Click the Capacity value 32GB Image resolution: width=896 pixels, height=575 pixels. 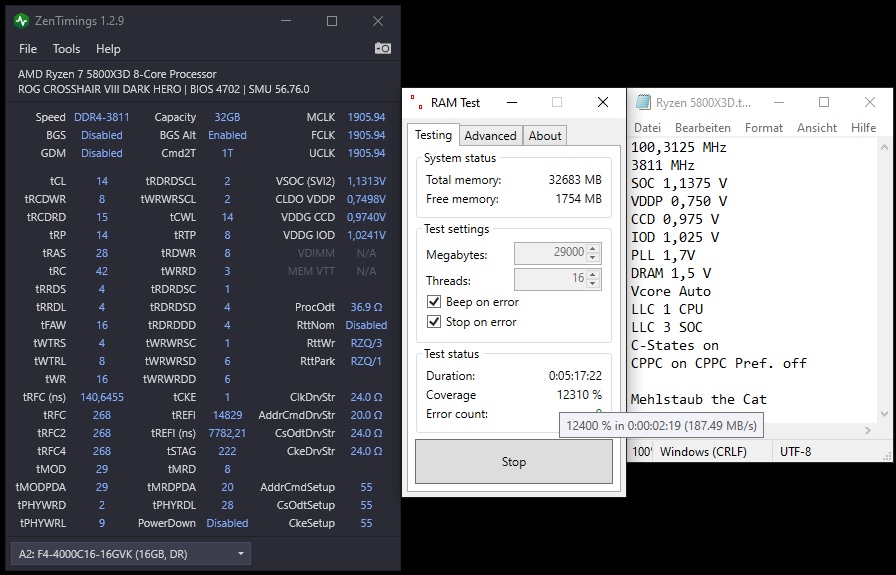coord(227,117)
